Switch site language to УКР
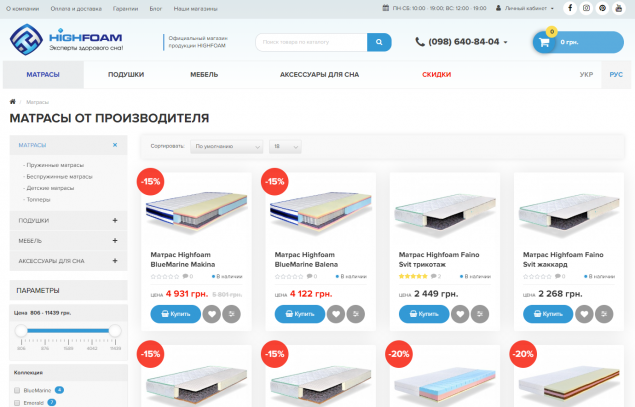 586,75
